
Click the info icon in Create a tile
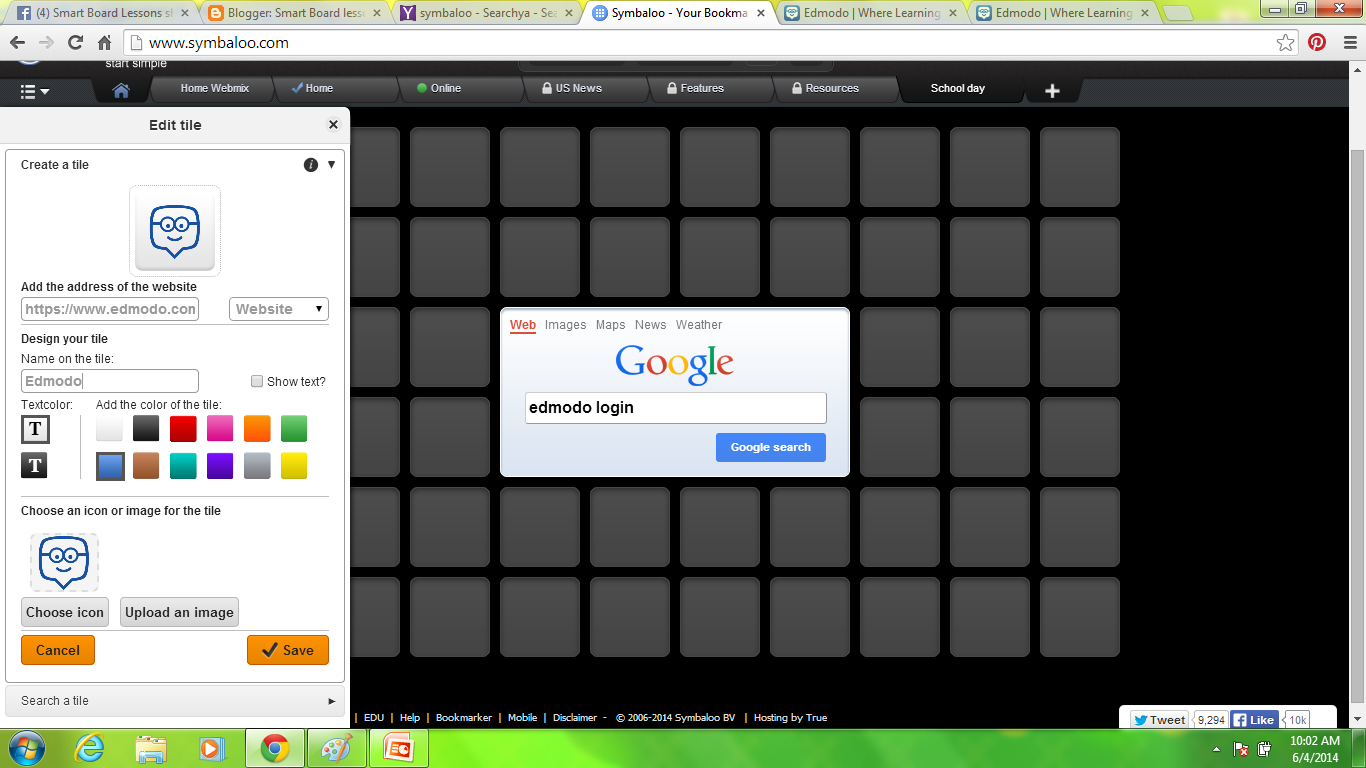[311, 165]
